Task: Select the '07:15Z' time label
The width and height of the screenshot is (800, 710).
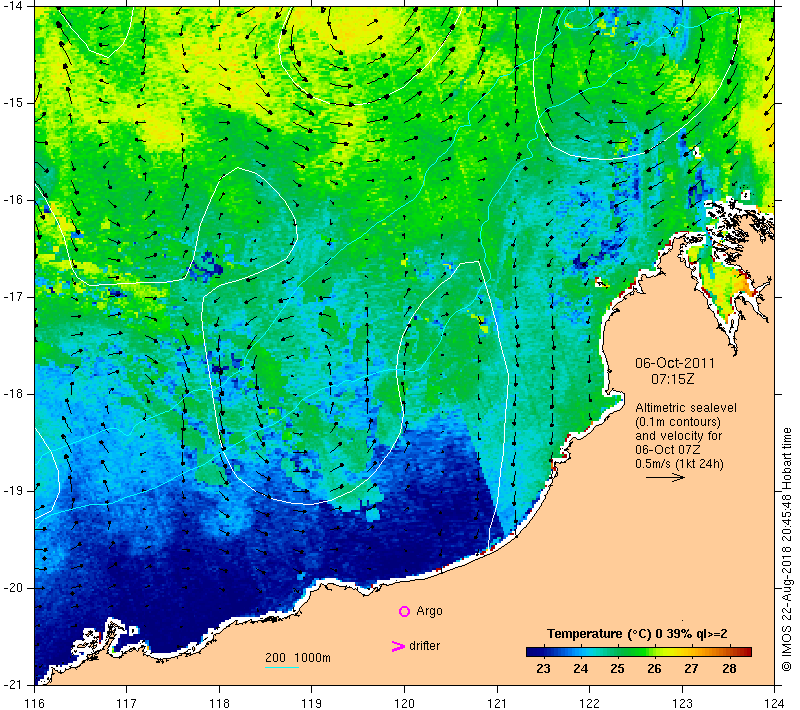Action: coord(672,379)
